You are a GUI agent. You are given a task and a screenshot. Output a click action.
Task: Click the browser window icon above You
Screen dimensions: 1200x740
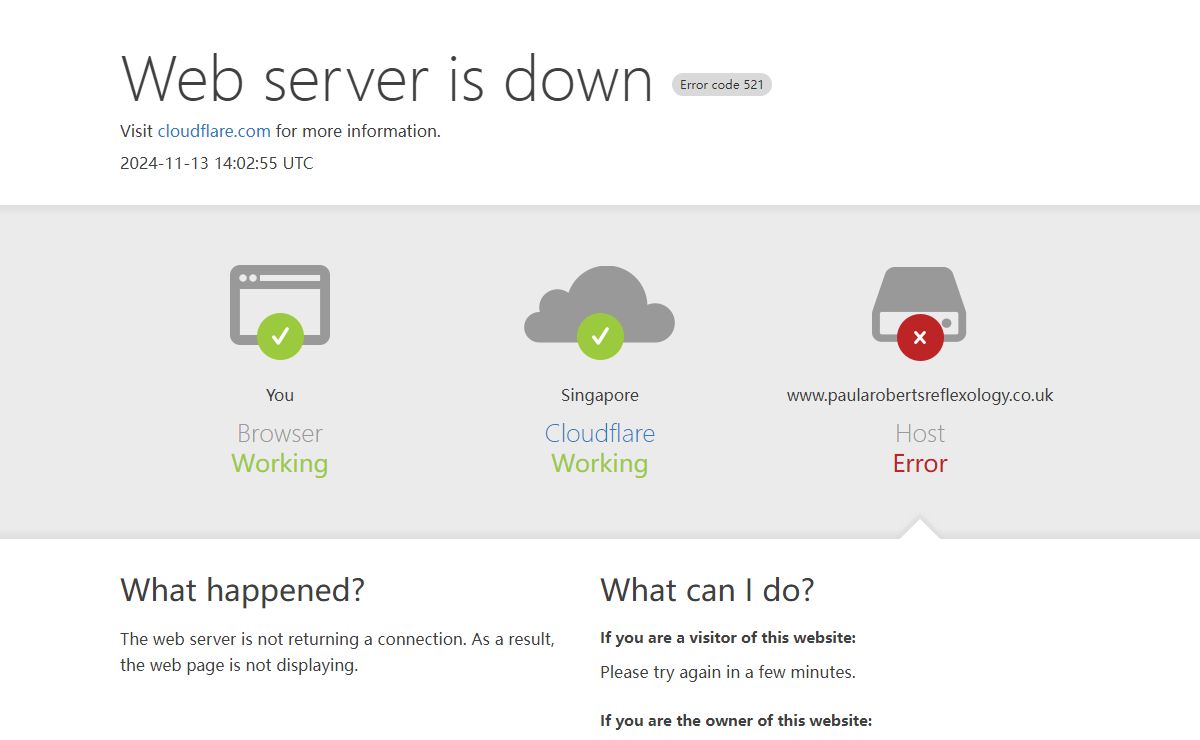280,311
